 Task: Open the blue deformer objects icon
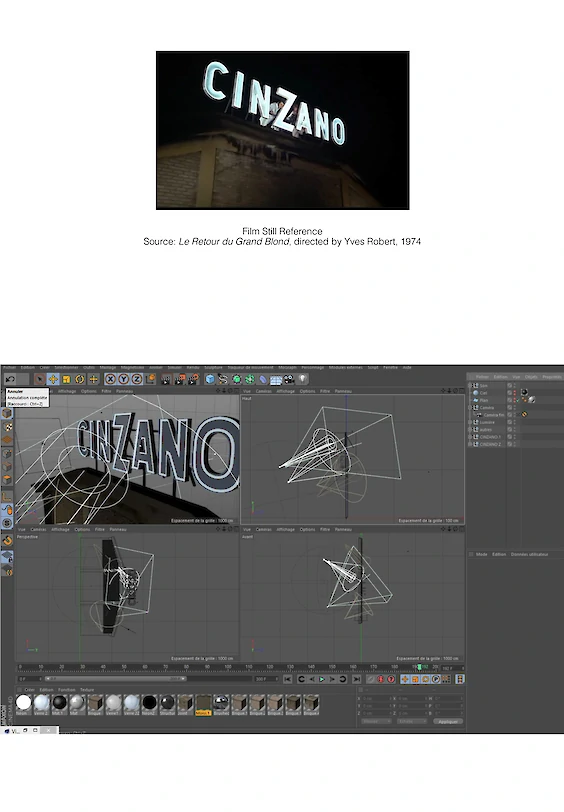click(x=263, y=379)
